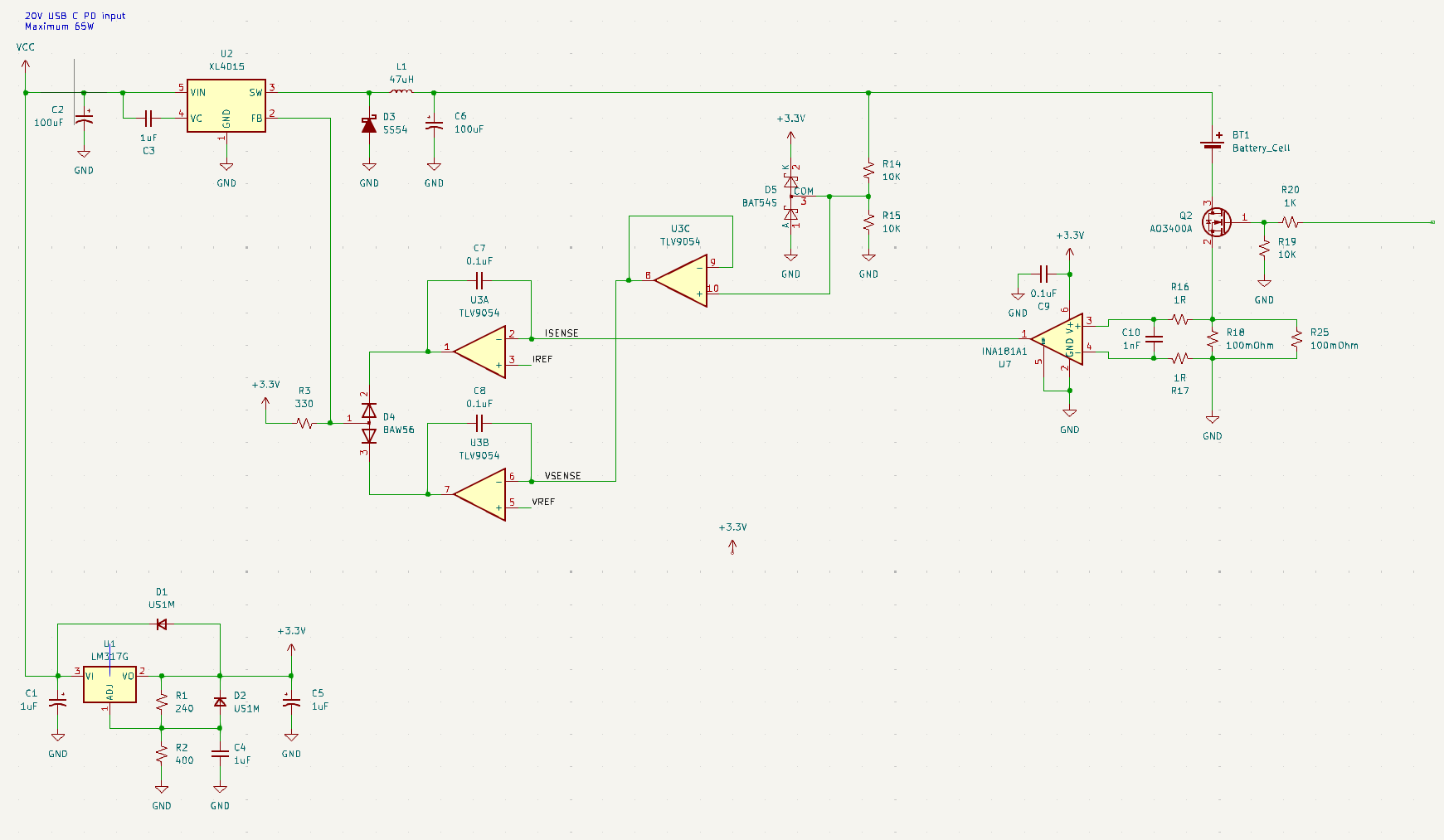Click the "AO3400A" value text
The width and height of the screenshot is (1444, 840).
(x=1170, y=229)
